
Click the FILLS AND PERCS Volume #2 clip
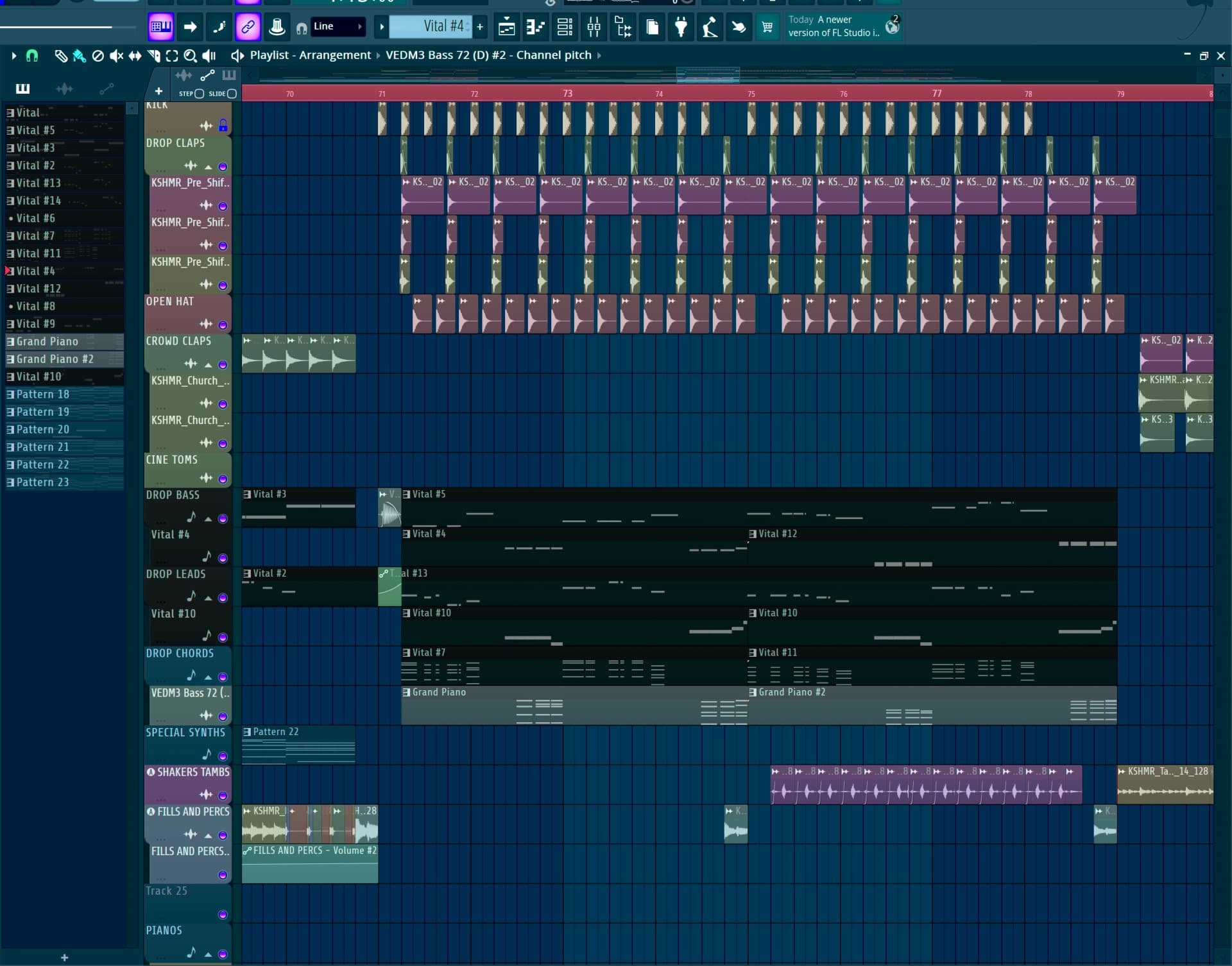310,864
